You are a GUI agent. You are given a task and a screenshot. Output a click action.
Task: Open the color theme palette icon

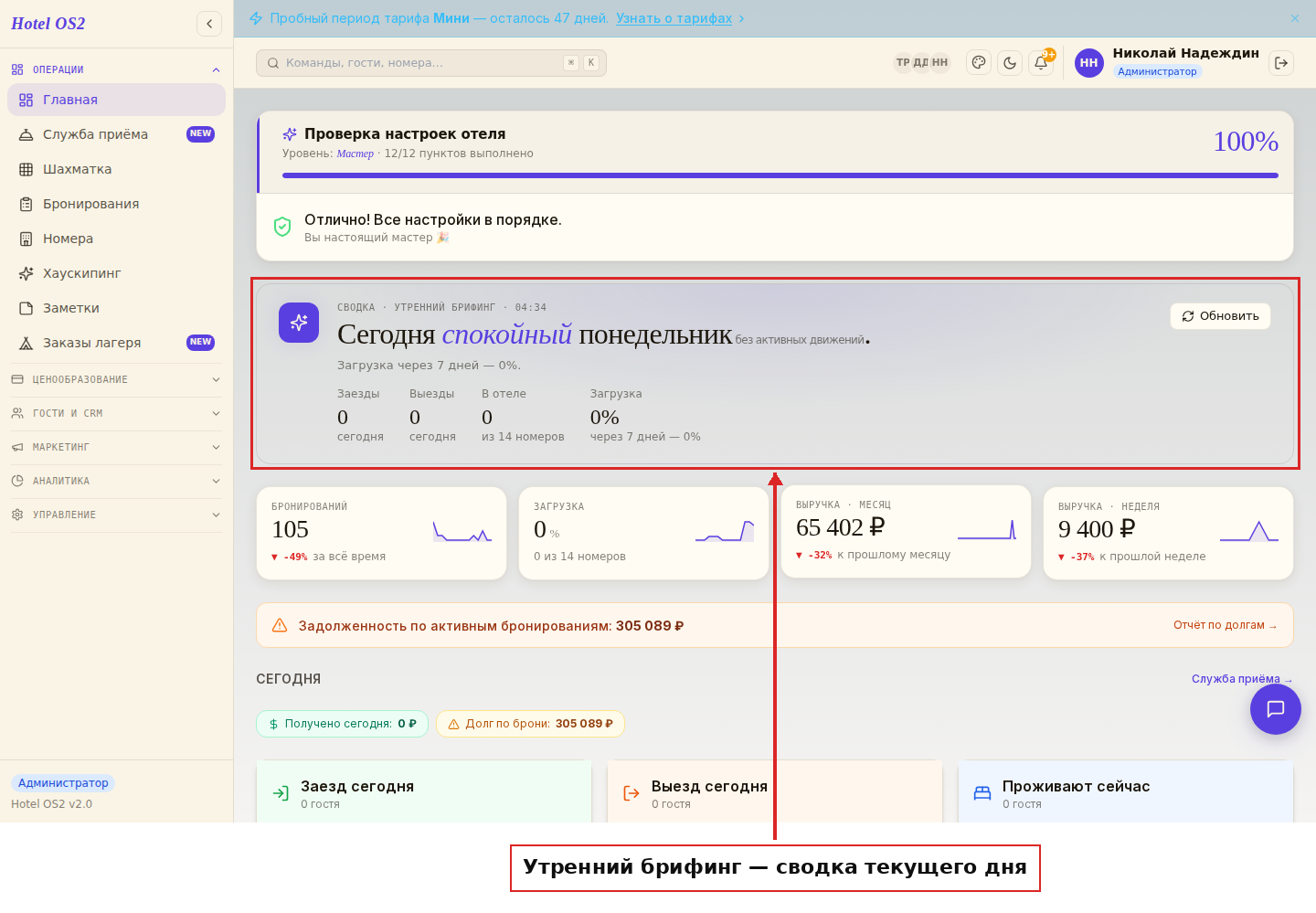(x=979, y=62)
